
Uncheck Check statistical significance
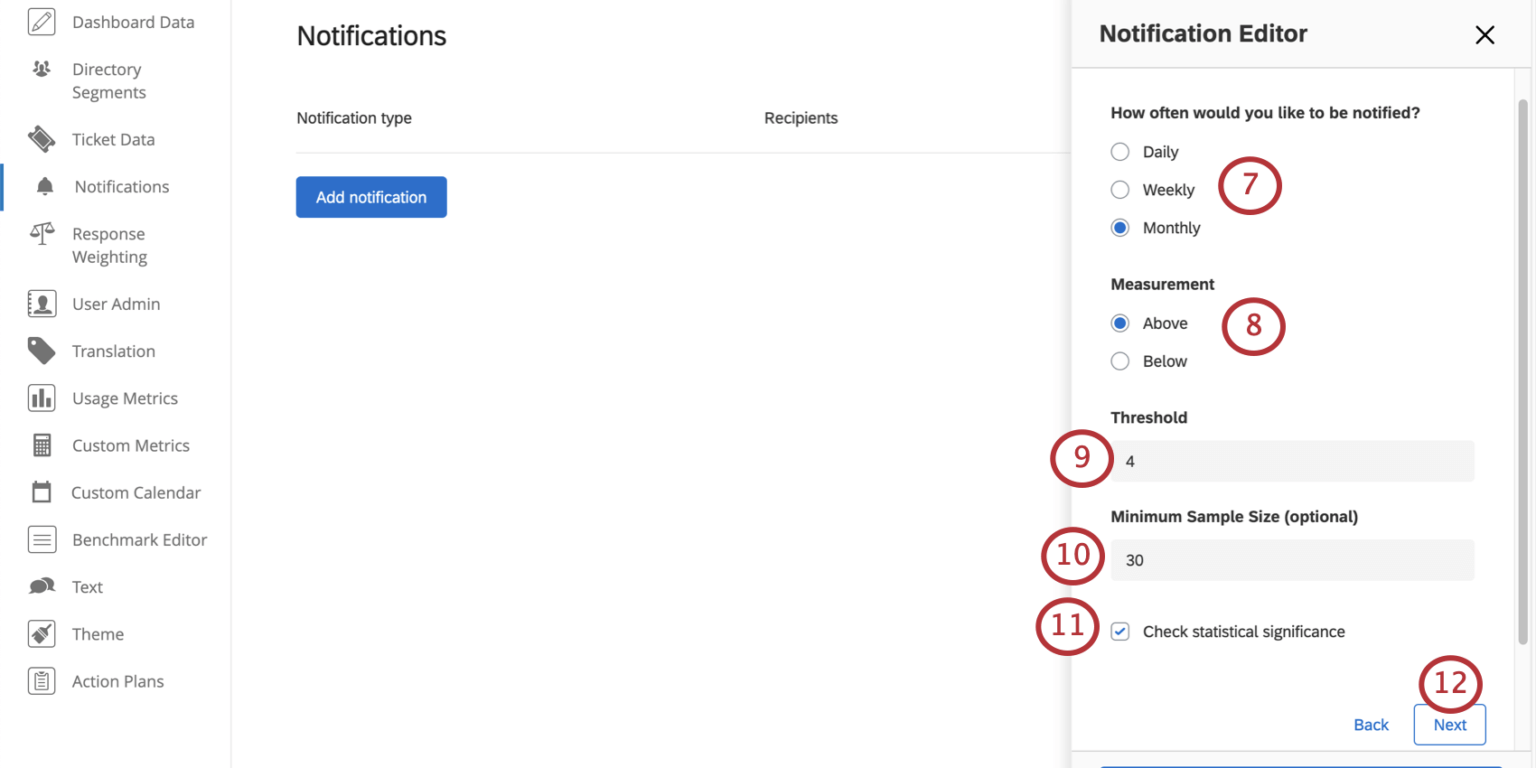pos(1120,631)
